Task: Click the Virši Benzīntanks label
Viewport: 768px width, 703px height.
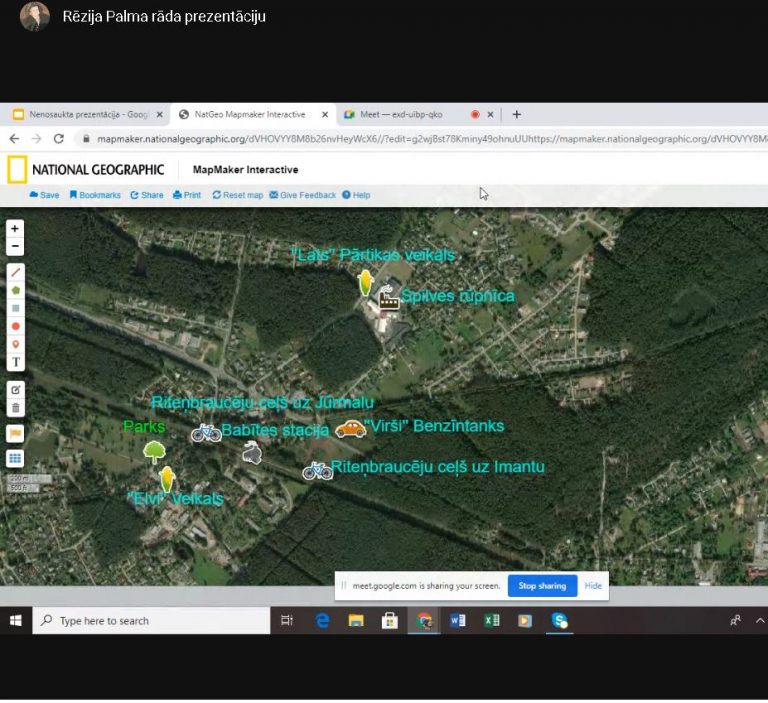Action: pos(434,426)
